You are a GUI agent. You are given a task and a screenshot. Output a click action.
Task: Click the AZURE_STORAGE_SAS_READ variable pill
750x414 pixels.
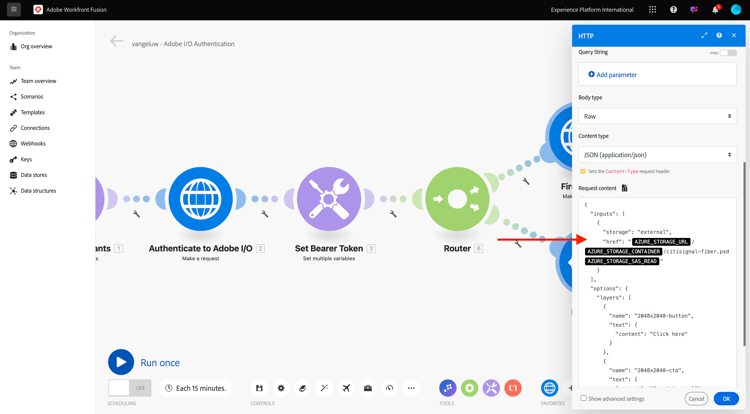click(622, 261)
